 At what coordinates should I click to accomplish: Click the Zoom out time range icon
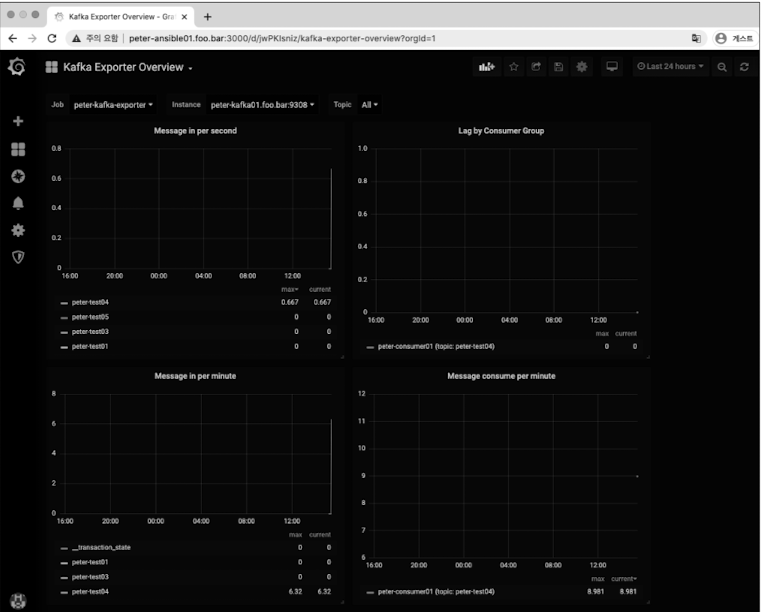722,67
